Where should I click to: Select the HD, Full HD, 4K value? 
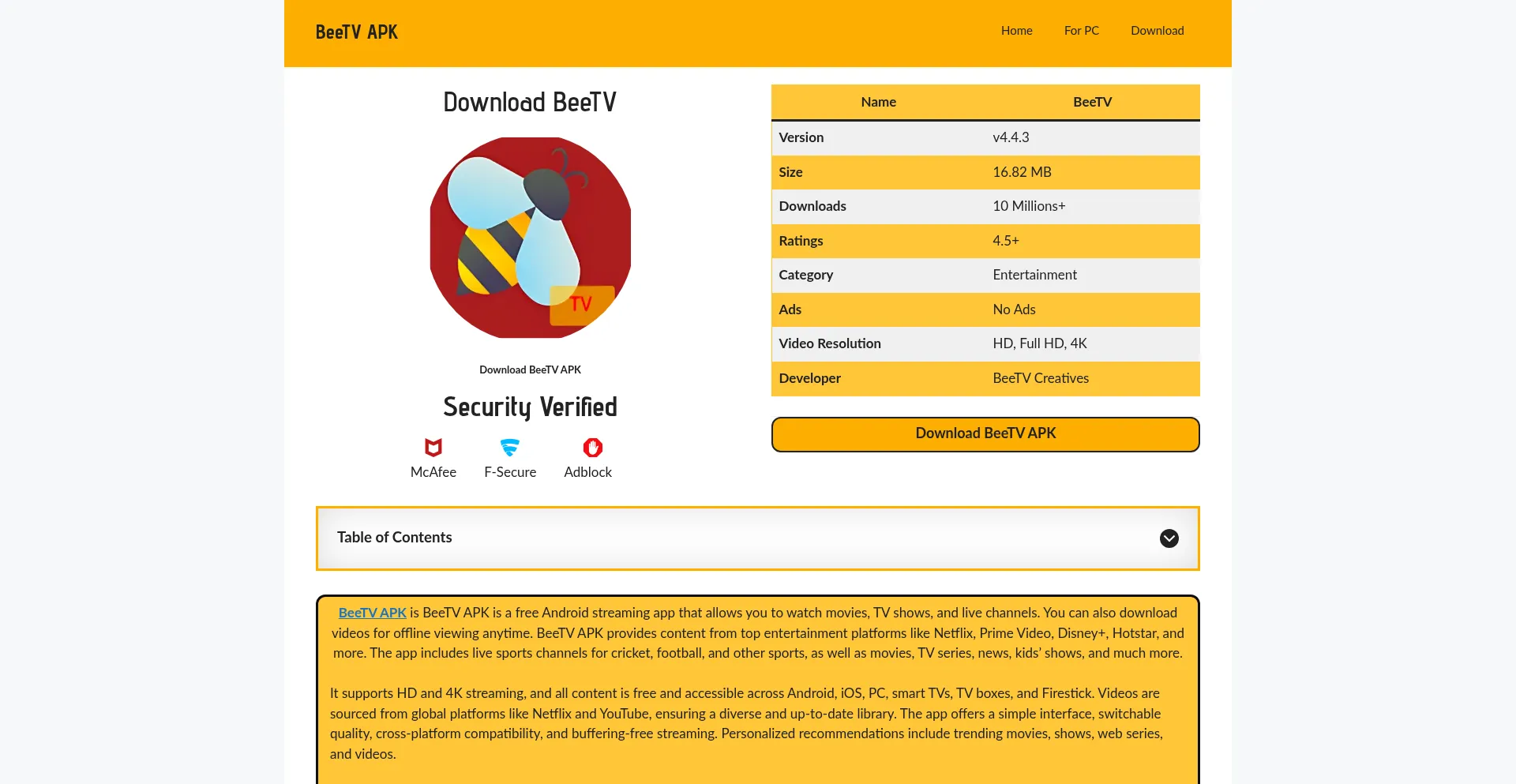pyautogui.click(x=1039, y=343)
